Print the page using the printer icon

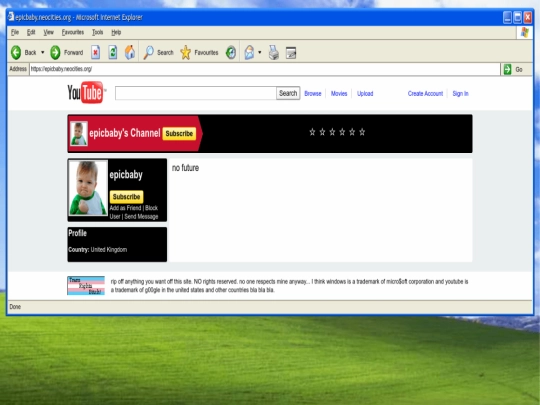coord(274,53)
